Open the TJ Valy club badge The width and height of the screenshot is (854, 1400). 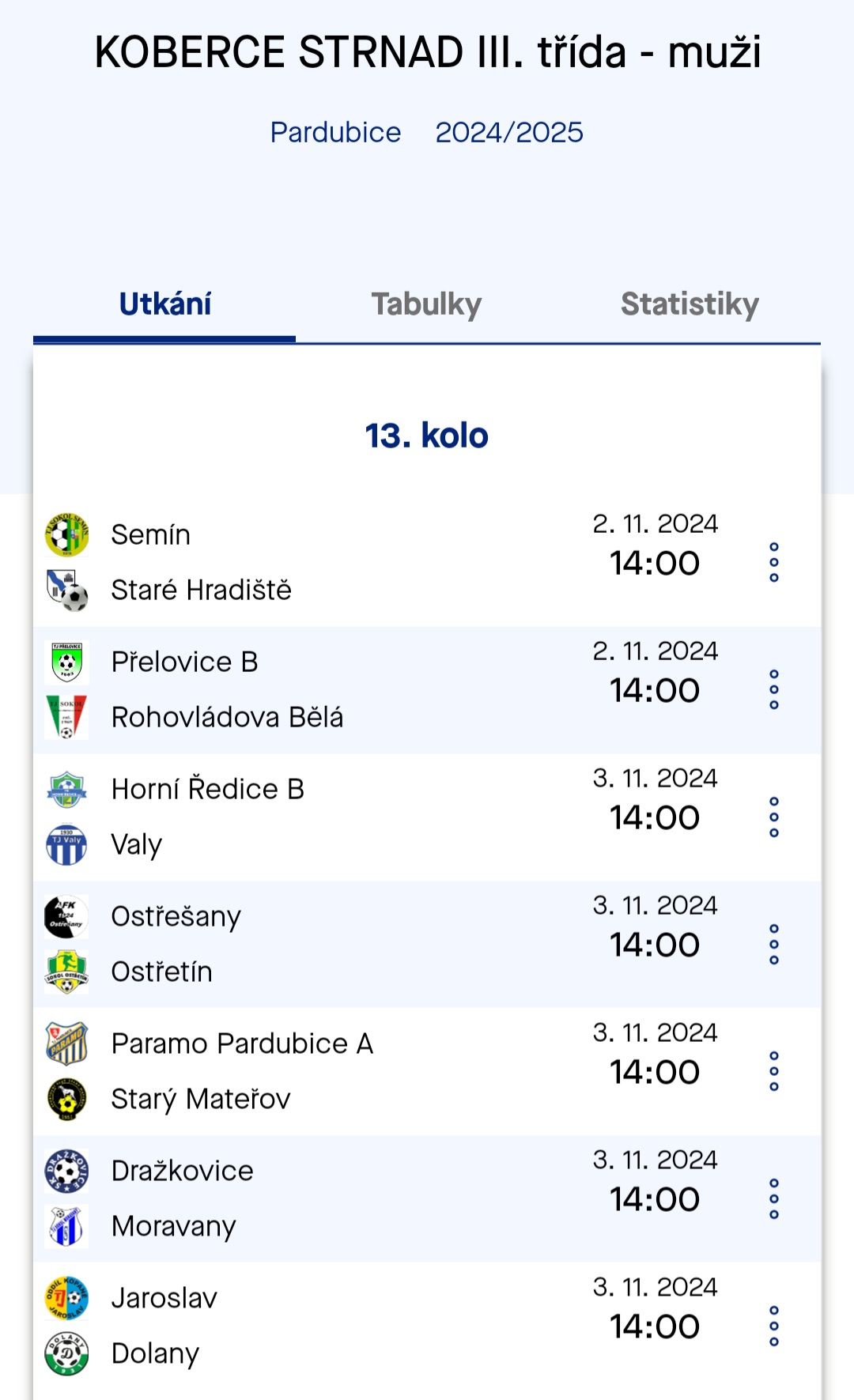[x=66, y=845]
